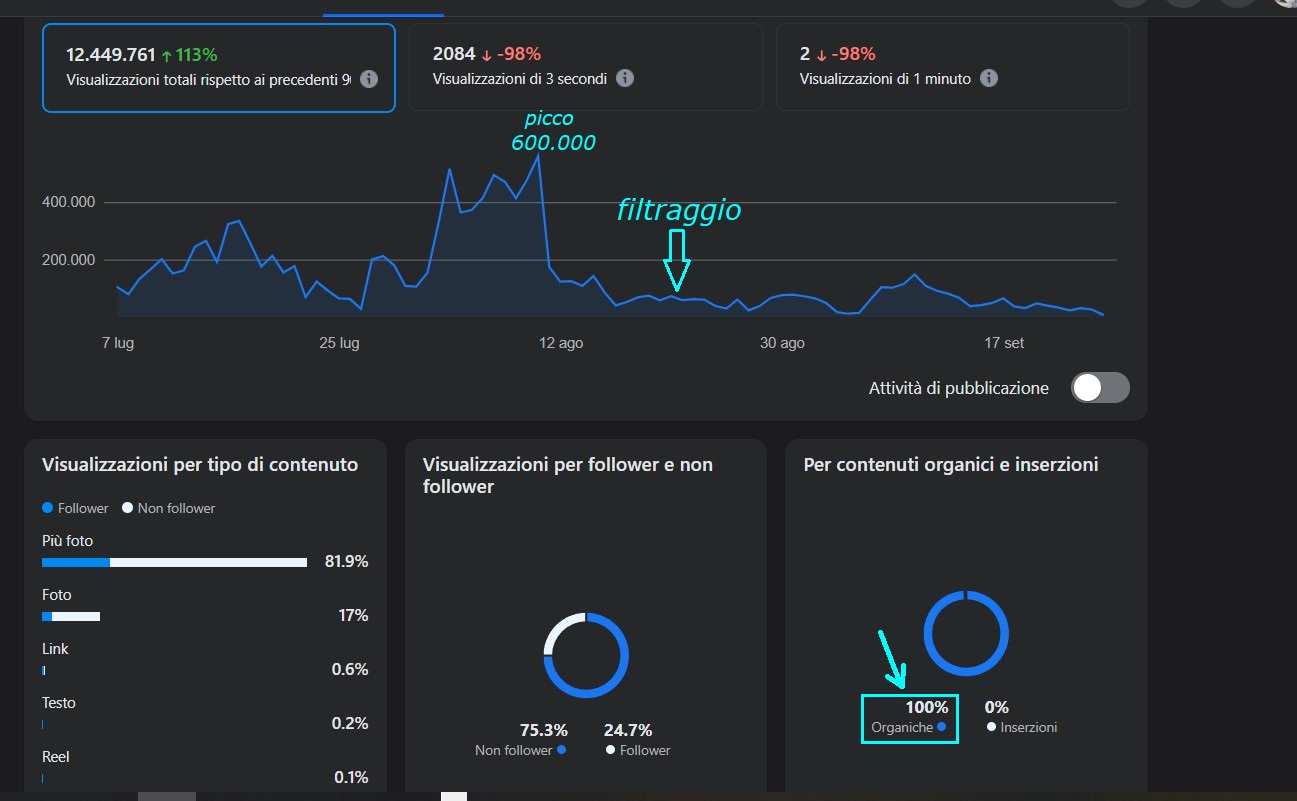Click the Più foto bar
Viewport: 1297px width, 801px height.
click(x=174, y=562)
